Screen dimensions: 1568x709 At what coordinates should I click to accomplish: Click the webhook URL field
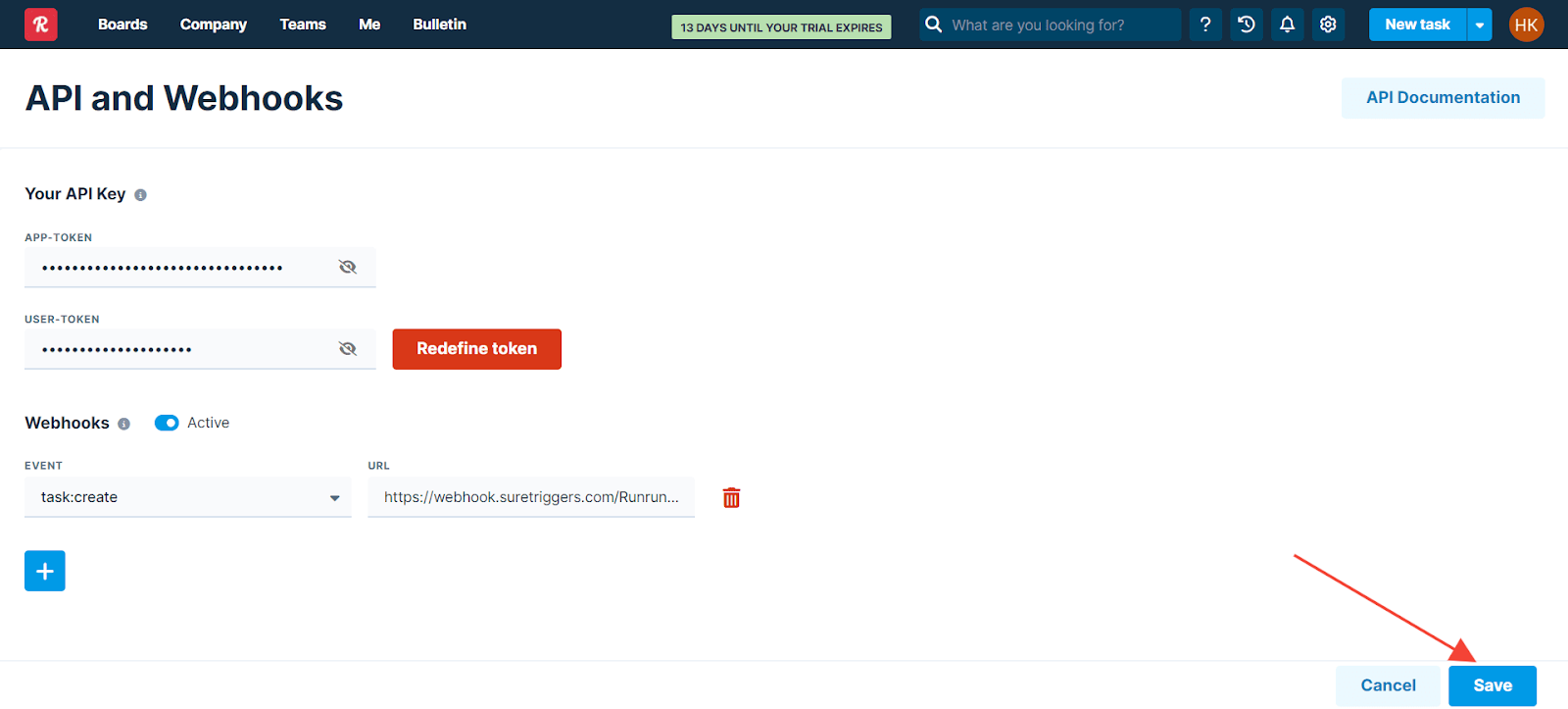(x=531, y=497)
